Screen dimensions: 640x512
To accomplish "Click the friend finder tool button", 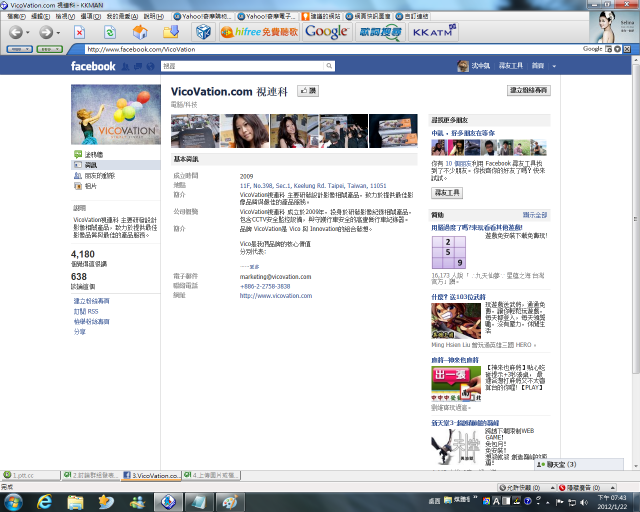I will coord(447,193).
